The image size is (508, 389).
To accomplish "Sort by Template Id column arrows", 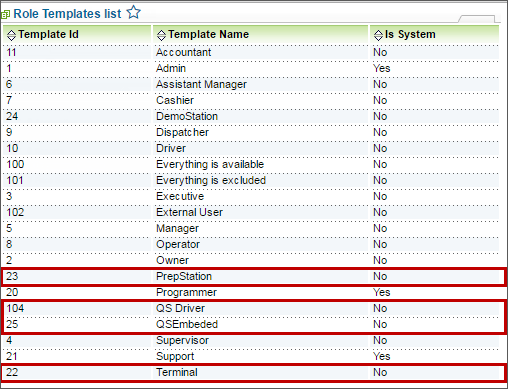I will tap(11, 35).
